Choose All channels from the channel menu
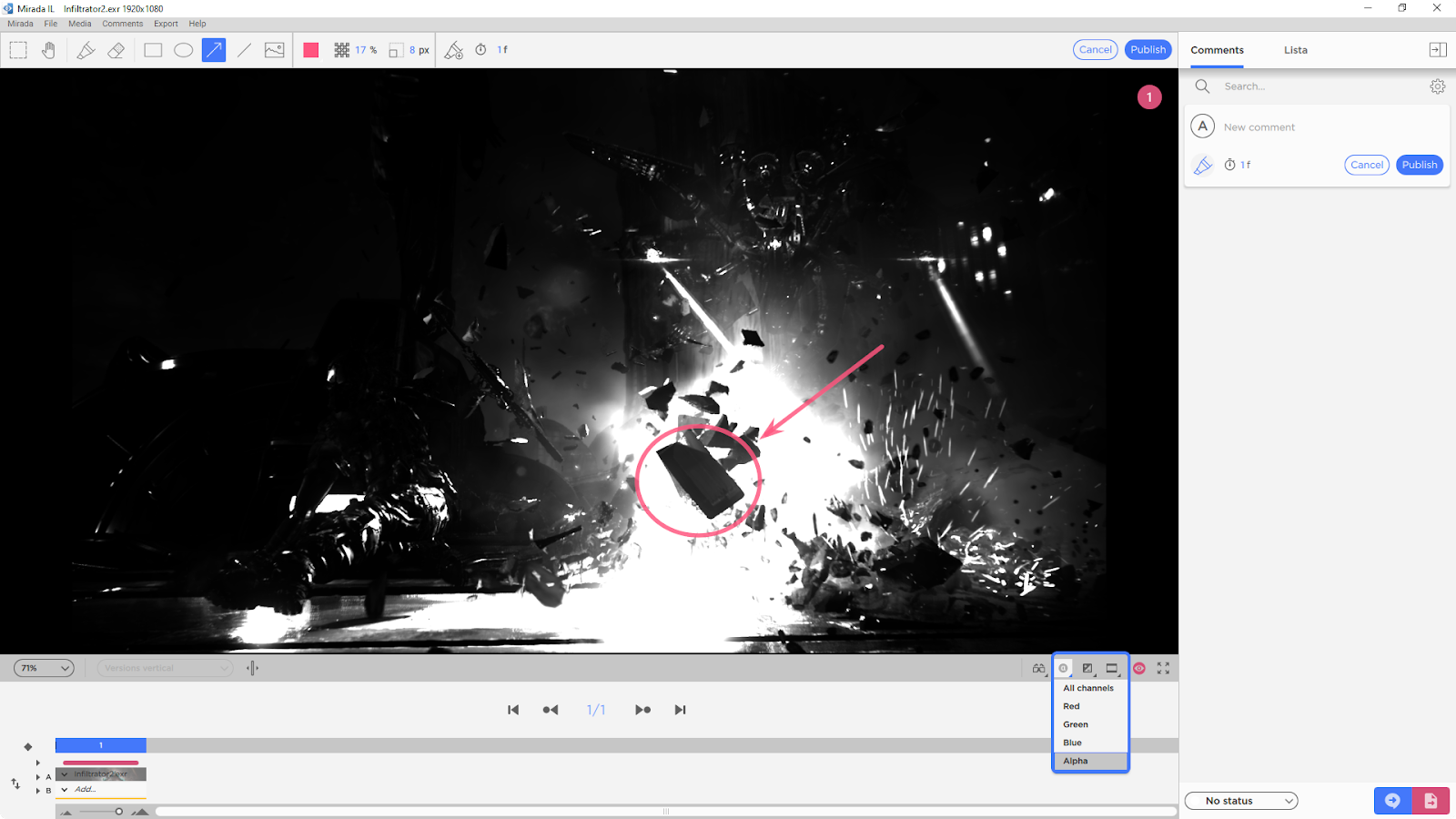The width and height of the screenshot is (1456, 819). pos(1090,688)
